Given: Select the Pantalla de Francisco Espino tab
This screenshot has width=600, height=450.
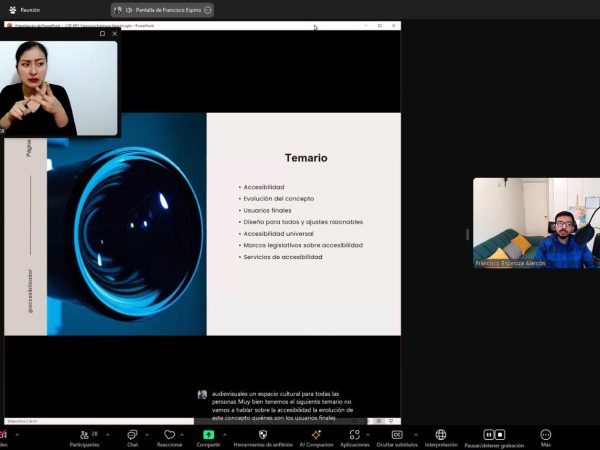Looking at the screenshot, I should click(162, 10).
